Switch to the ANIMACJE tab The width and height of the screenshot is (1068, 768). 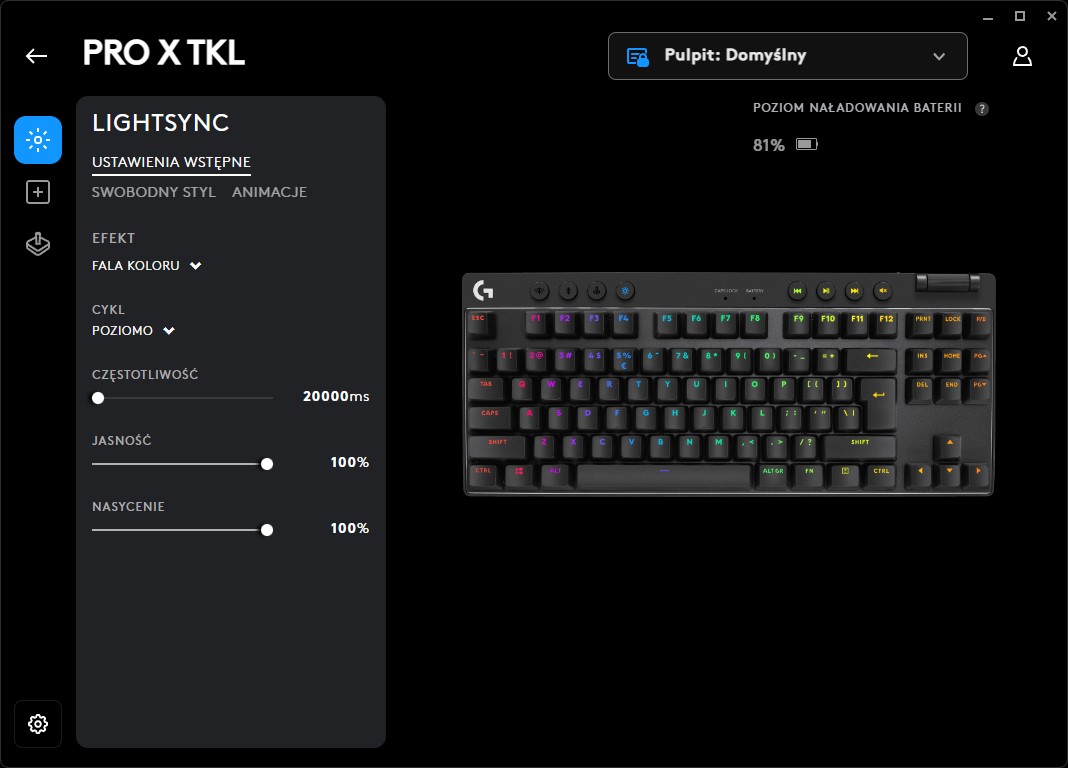coord(269,192)
